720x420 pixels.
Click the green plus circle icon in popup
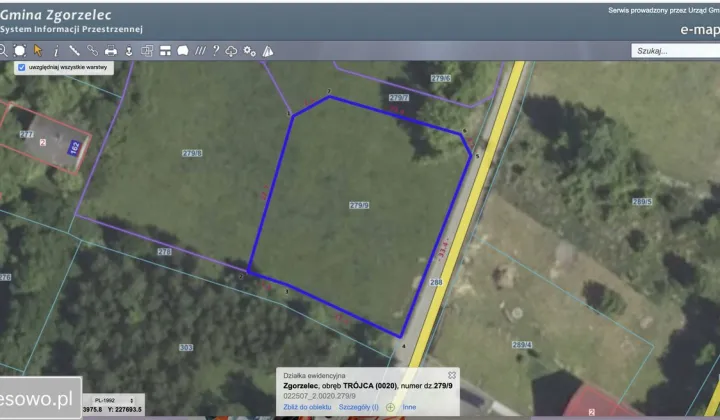click(390, 407)
